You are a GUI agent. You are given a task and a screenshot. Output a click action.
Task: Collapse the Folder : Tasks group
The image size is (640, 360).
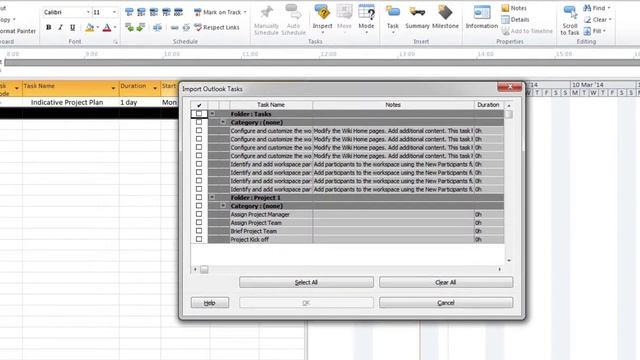point(212,114)
